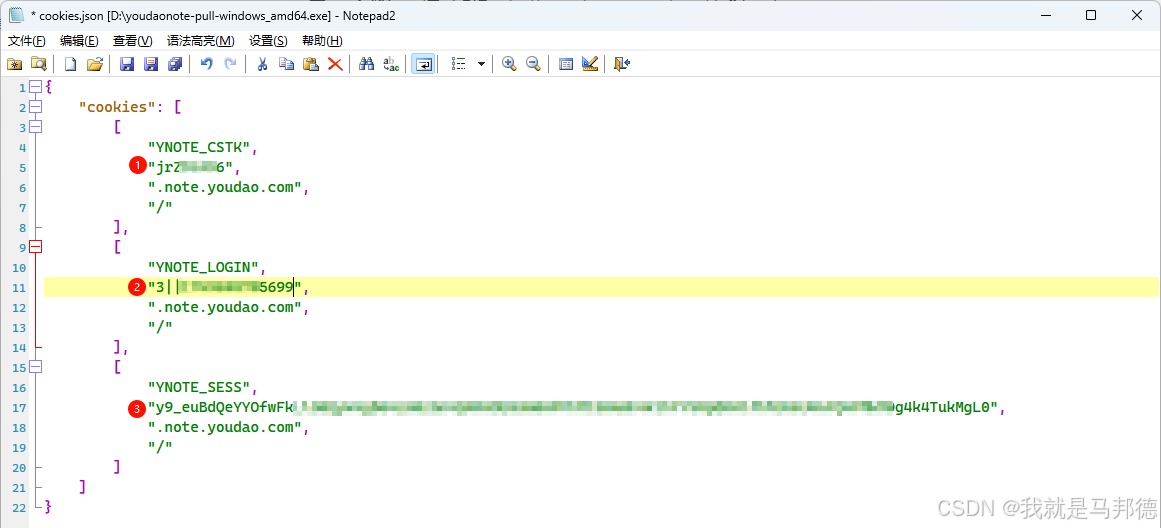Click the CSTK value starting jrZ
Viewport: 1161px width, 528px height.
(x=190, y=167)
